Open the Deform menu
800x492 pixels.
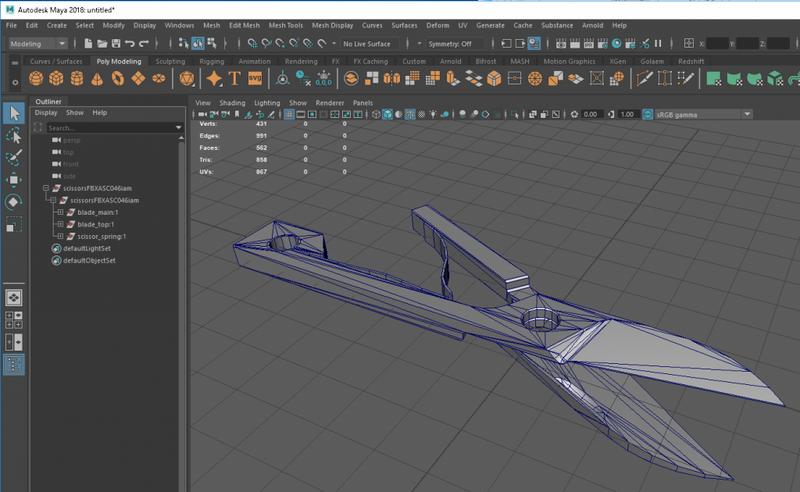tap(438, 25)
